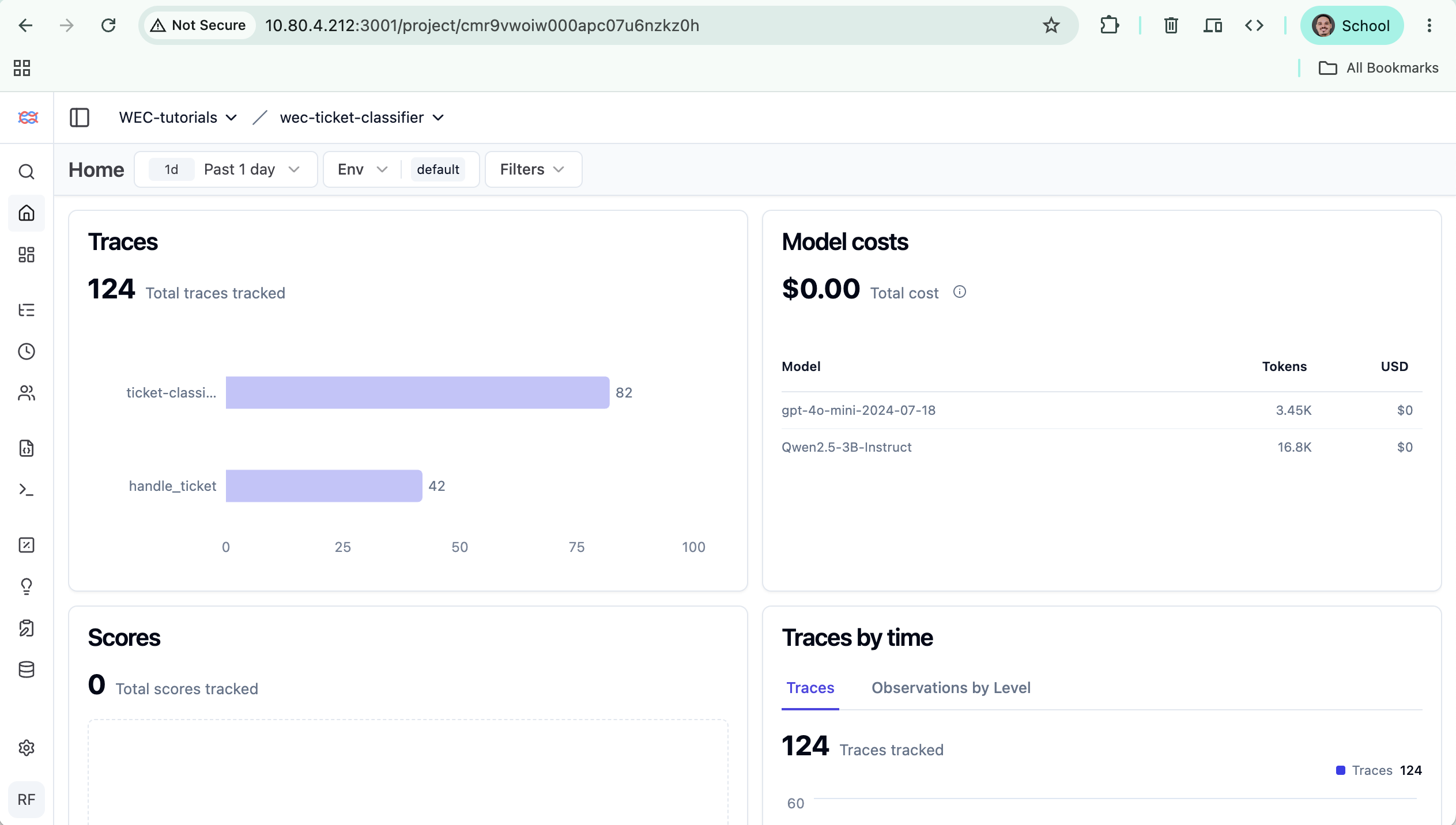Open Prompts file icon in sidebar
Screen dimensions: 1456x825
pos(27,448)
